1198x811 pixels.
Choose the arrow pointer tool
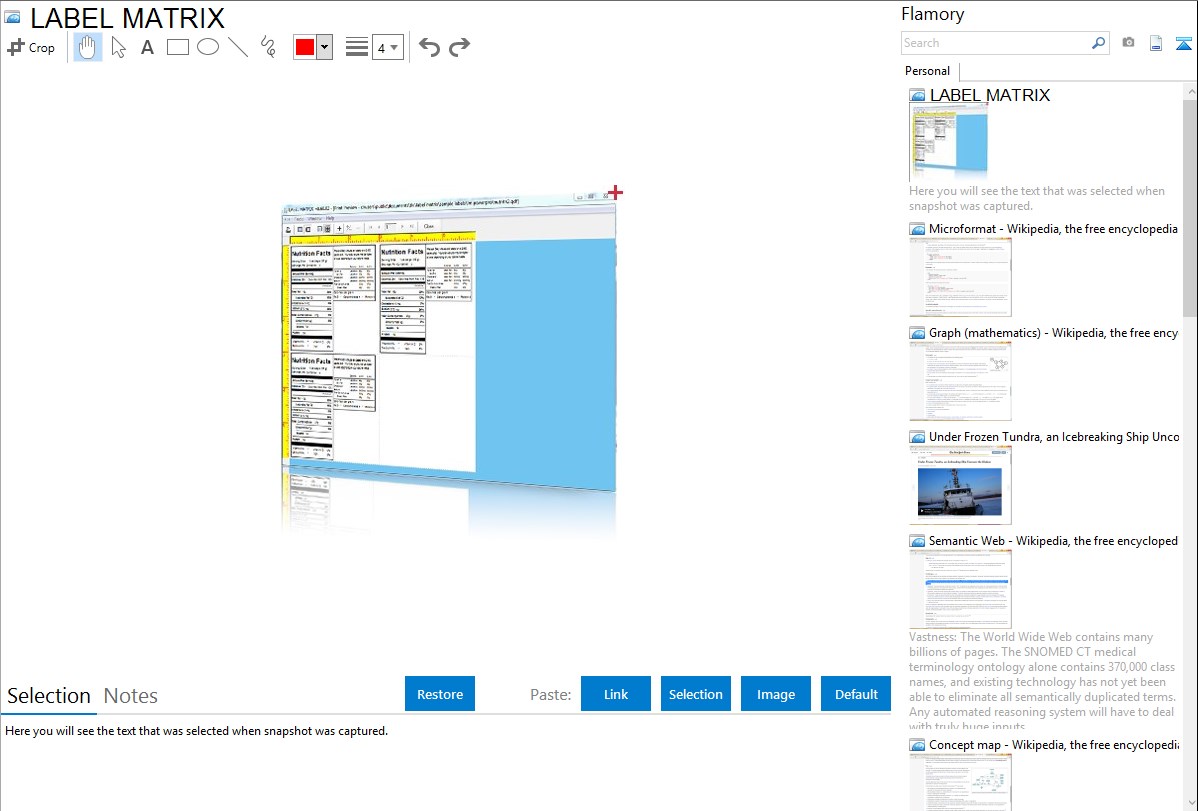[118, 47]
